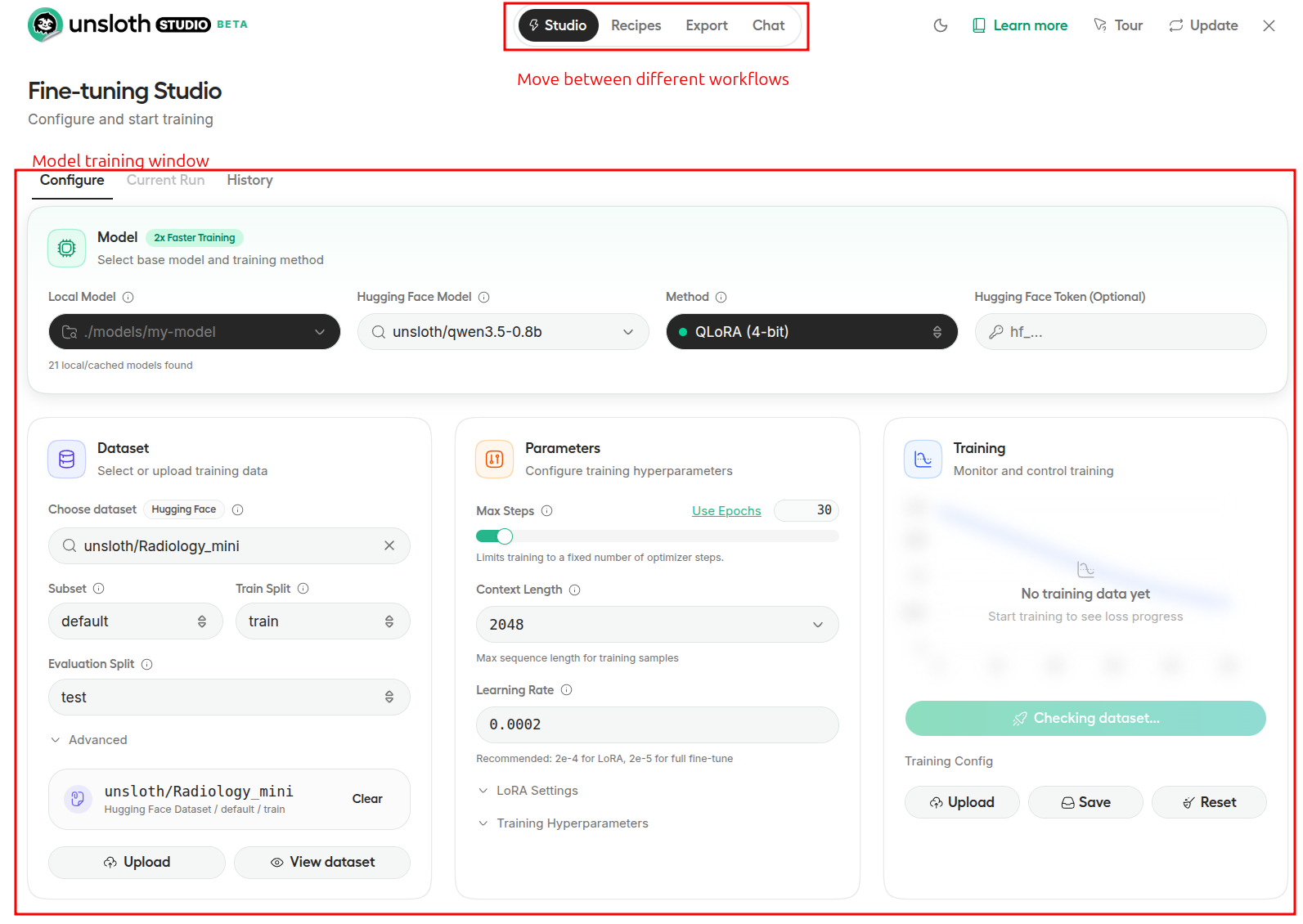Viewport: 1303px width, 924px height.
Task: Open the Hugging Face Model dropdown
Action: click(x=503, y=332)
